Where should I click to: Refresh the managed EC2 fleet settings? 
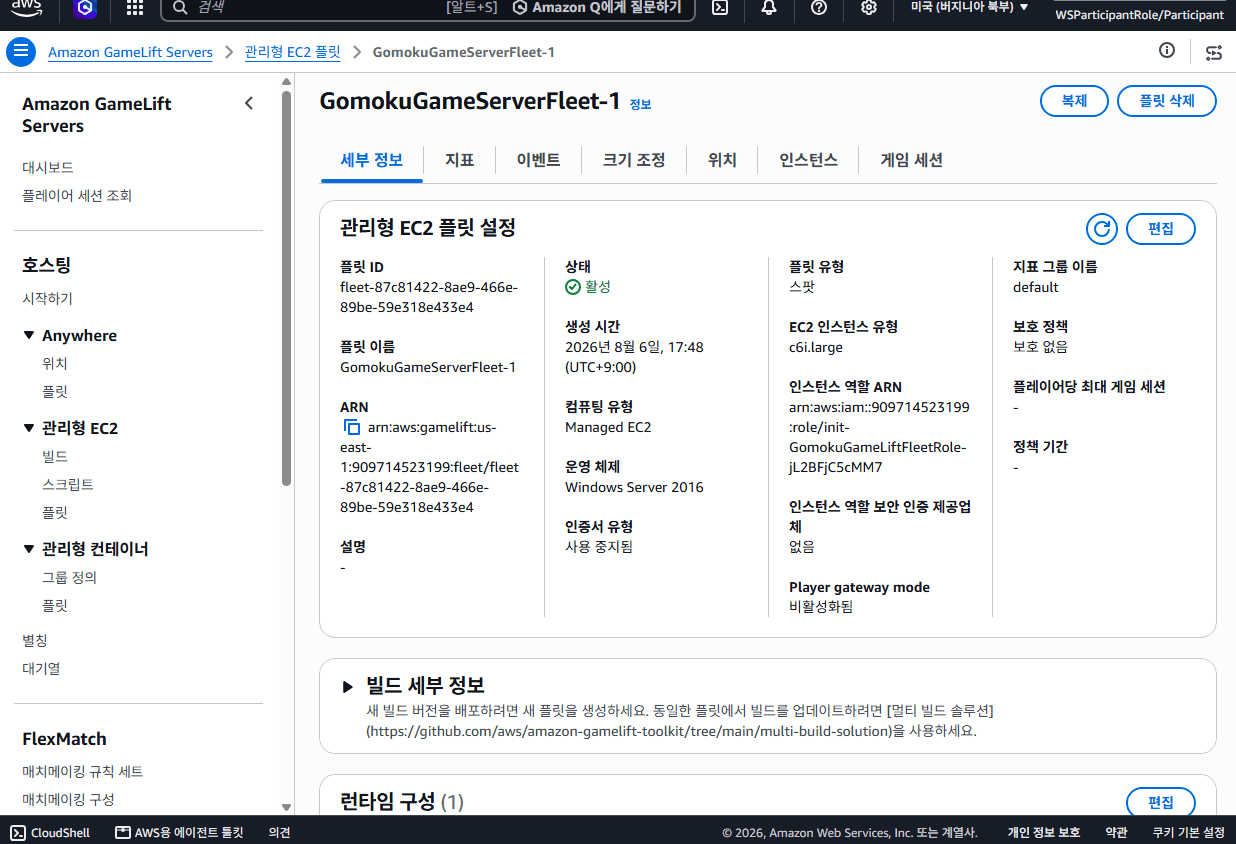(x=1102, y=229)
